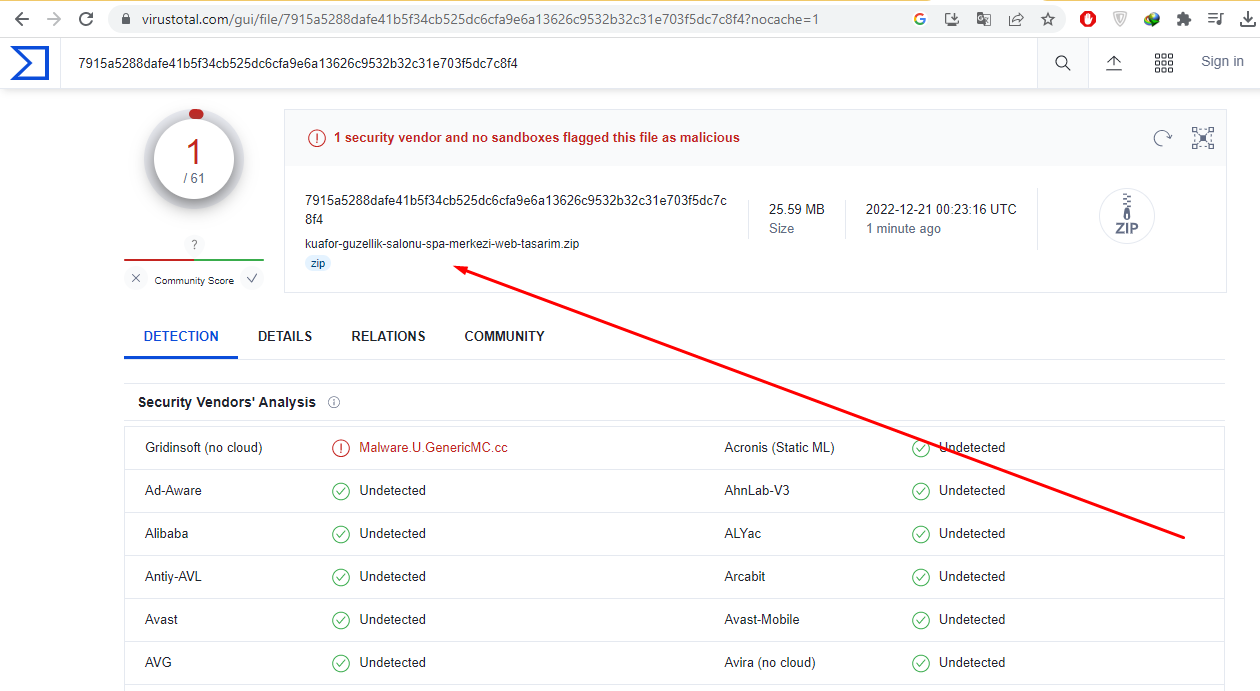Click the translate page icon
Image resolution: width=1260 pixels, height=691 pixels.
[x=984, y=19]
